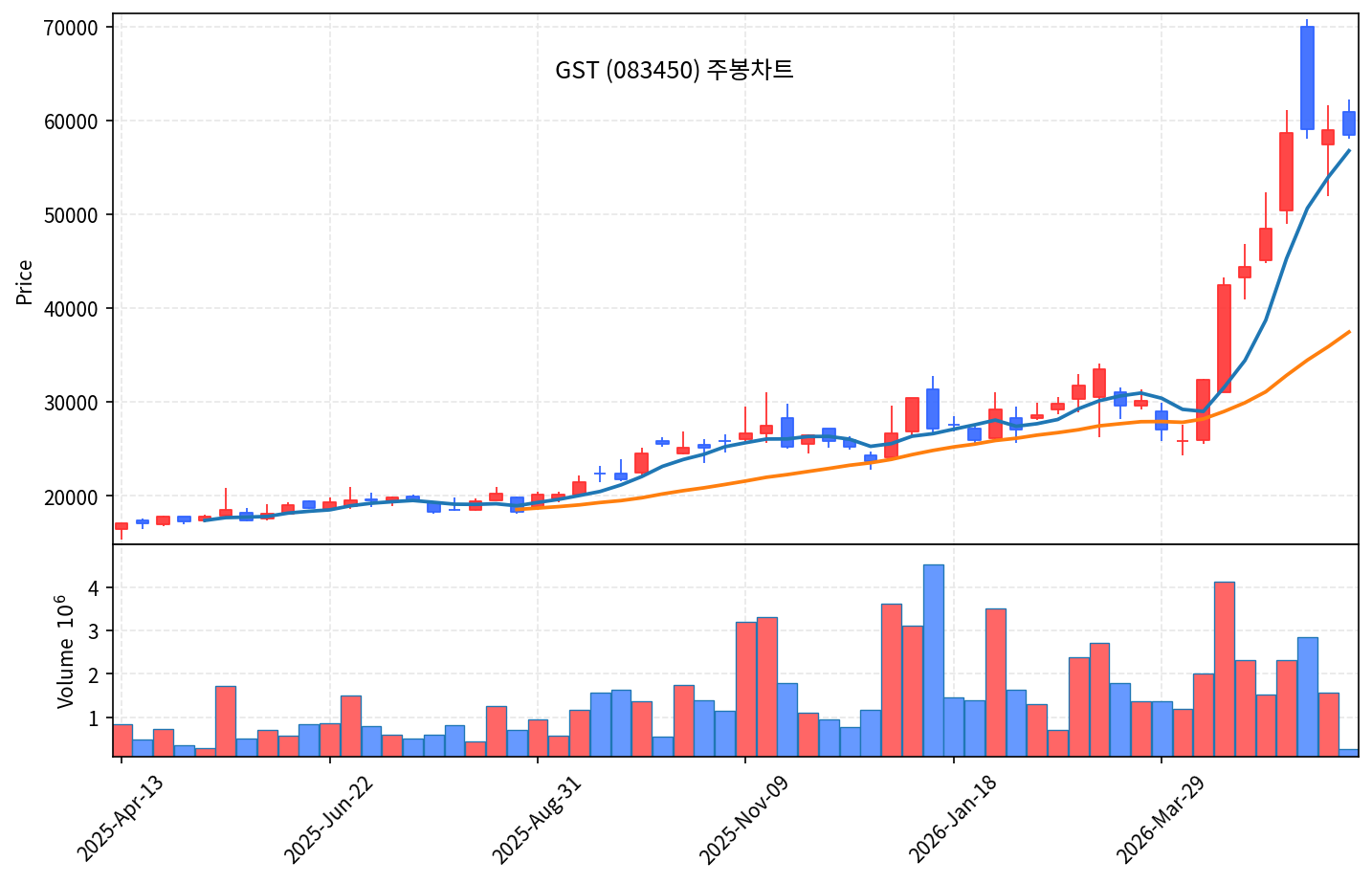The height and width of the screenshot is (883, 1372).
Task: Click the 30000 price tick label
Action: pyautogui.click(x=73, y=403)
